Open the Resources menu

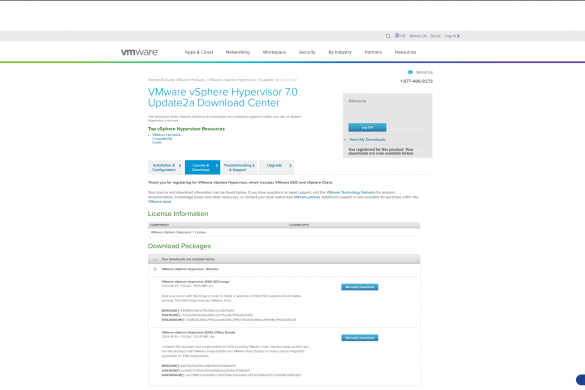point(405,52)
